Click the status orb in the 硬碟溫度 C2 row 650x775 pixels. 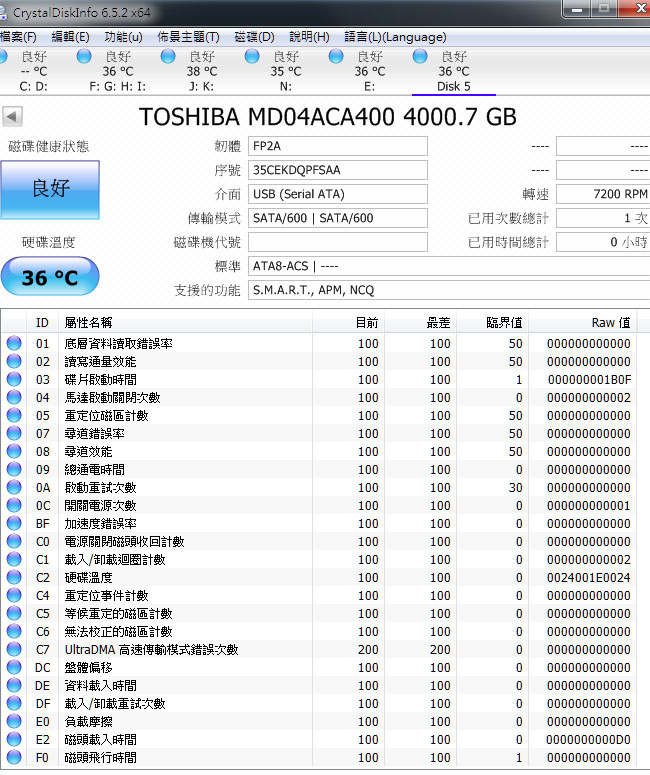[x=14, y=578]
